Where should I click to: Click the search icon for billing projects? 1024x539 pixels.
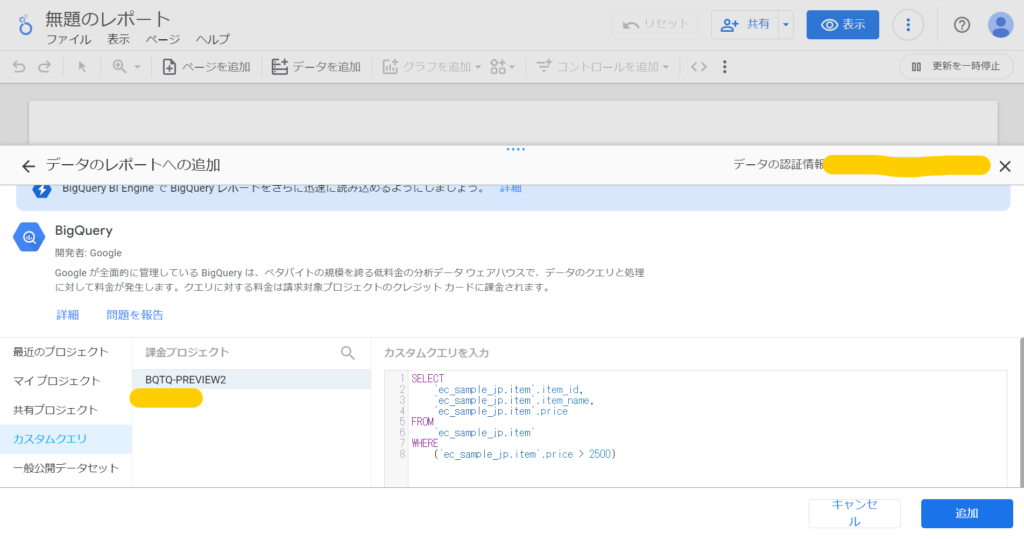[x=348, y=352]
